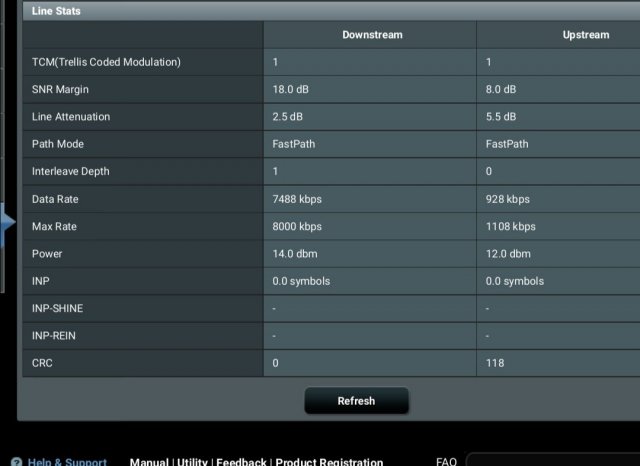This screenshot has width=640, height=466.
Task: Click downstream power 14.0 dbm
Action: tap(295, 254)
